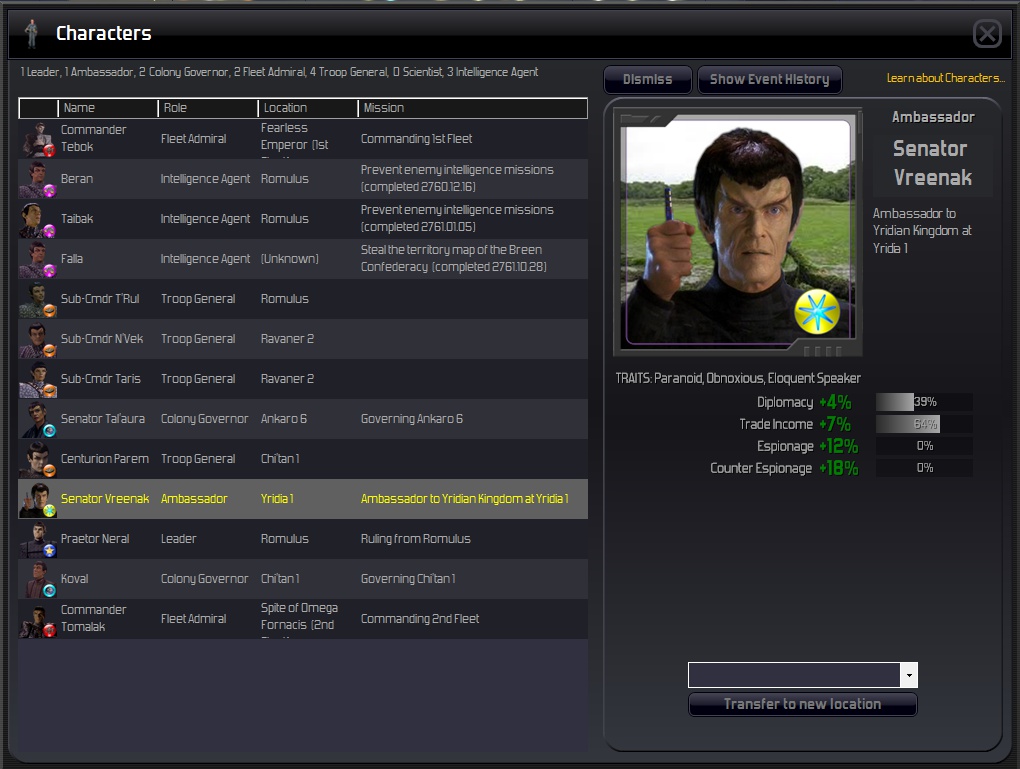
Task: Click Senator Vreenak's list portrait icon
Action: coord(38,499)
